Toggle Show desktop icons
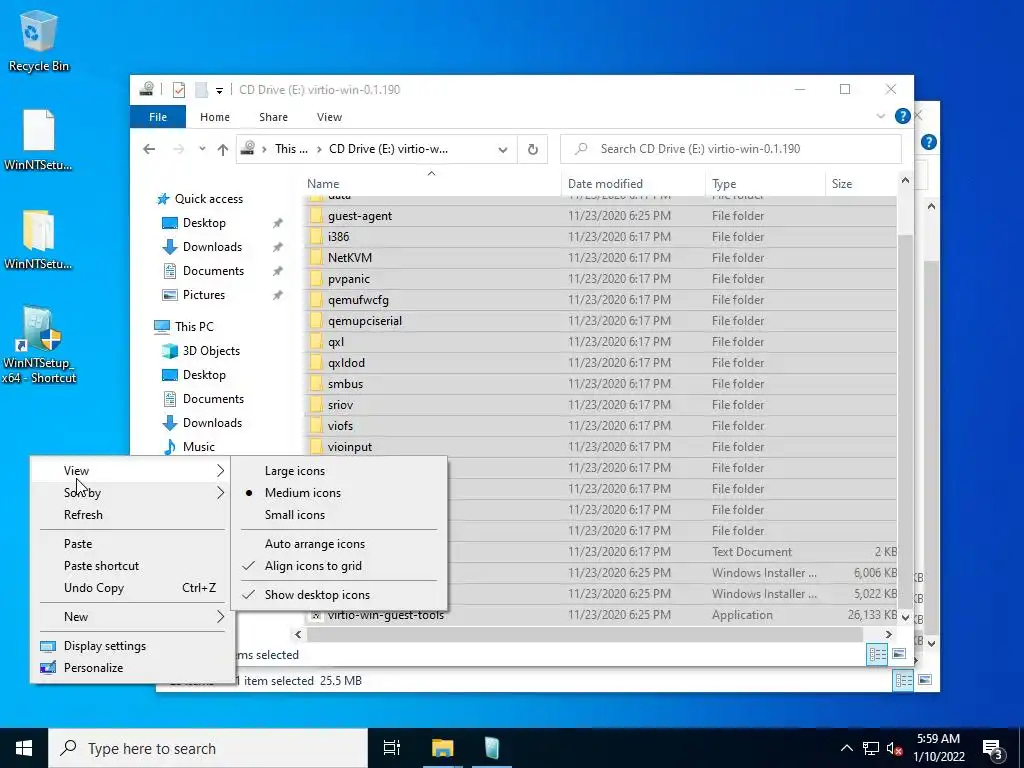 339,595
